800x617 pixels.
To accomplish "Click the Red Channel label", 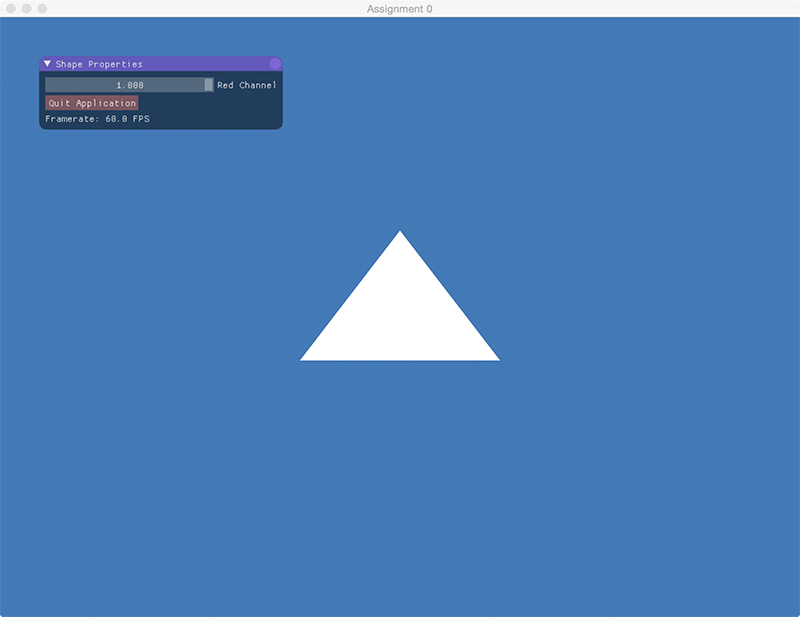I will click(x=247, y=85).
